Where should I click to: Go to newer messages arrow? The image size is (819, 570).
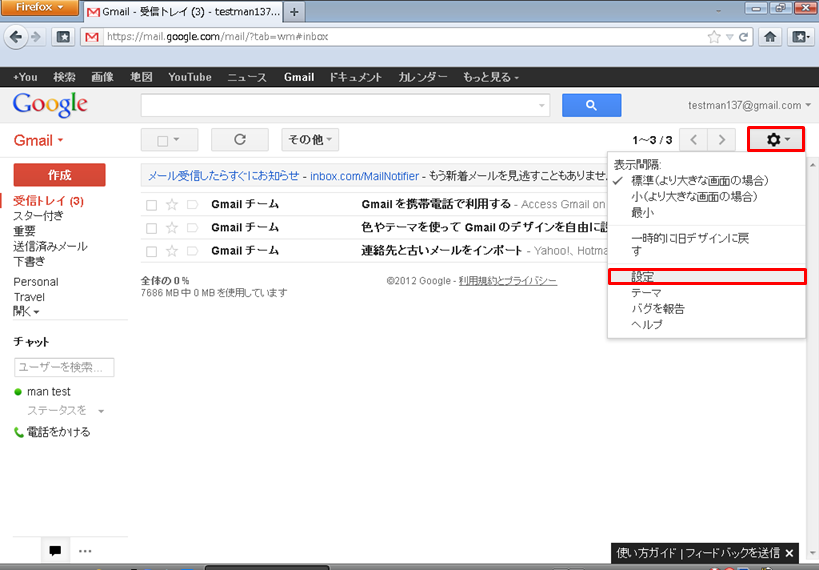[694, 139]
